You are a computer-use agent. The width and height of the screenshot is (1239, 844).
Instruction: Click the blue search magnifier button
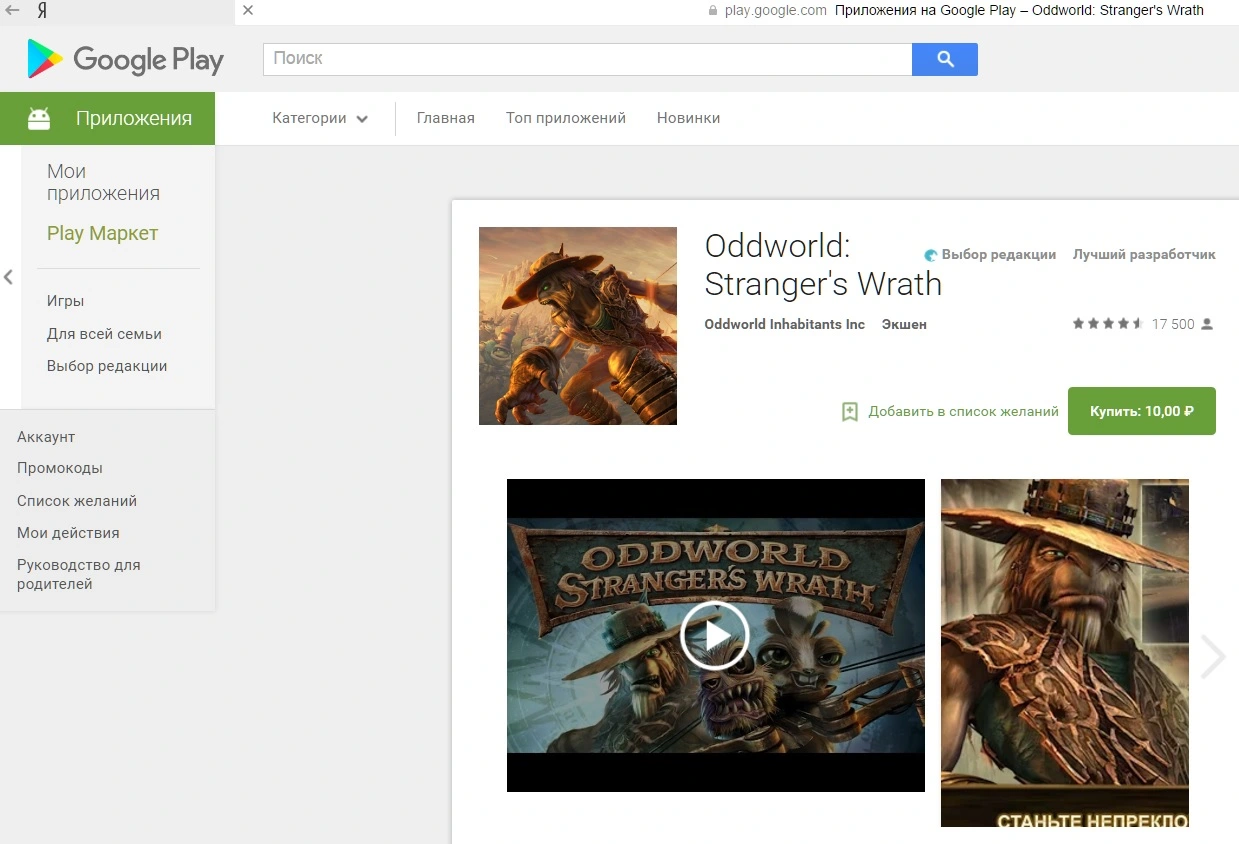pos(944,59)
